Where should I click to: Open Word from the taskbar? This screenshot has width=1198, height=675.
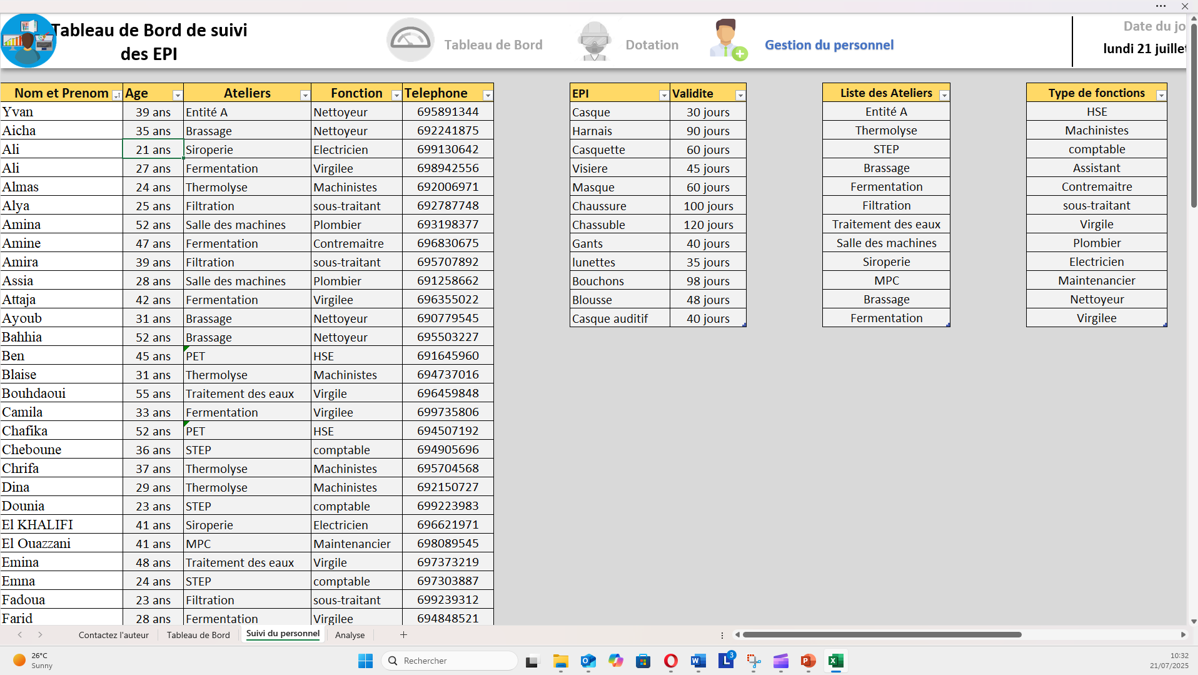[x=698, y=661]
